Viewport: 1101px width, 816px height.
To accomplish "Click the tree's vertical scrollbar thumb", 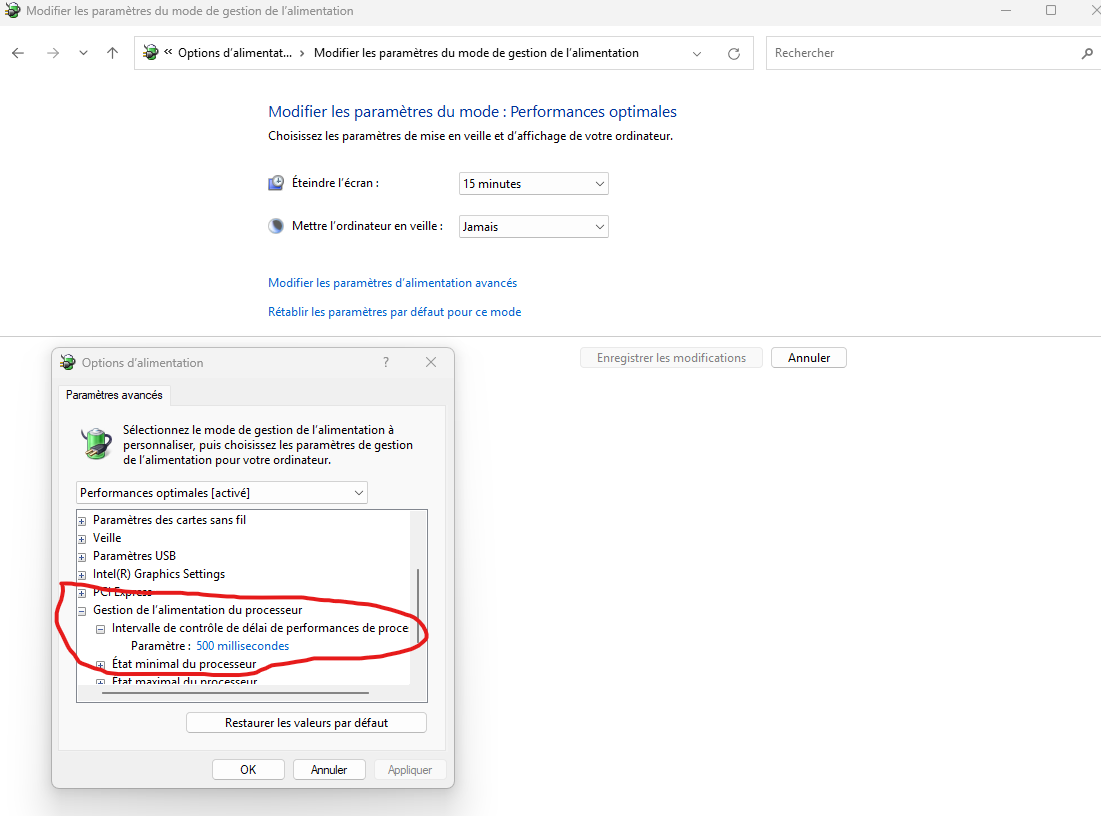I will click(x=418, y=606).
